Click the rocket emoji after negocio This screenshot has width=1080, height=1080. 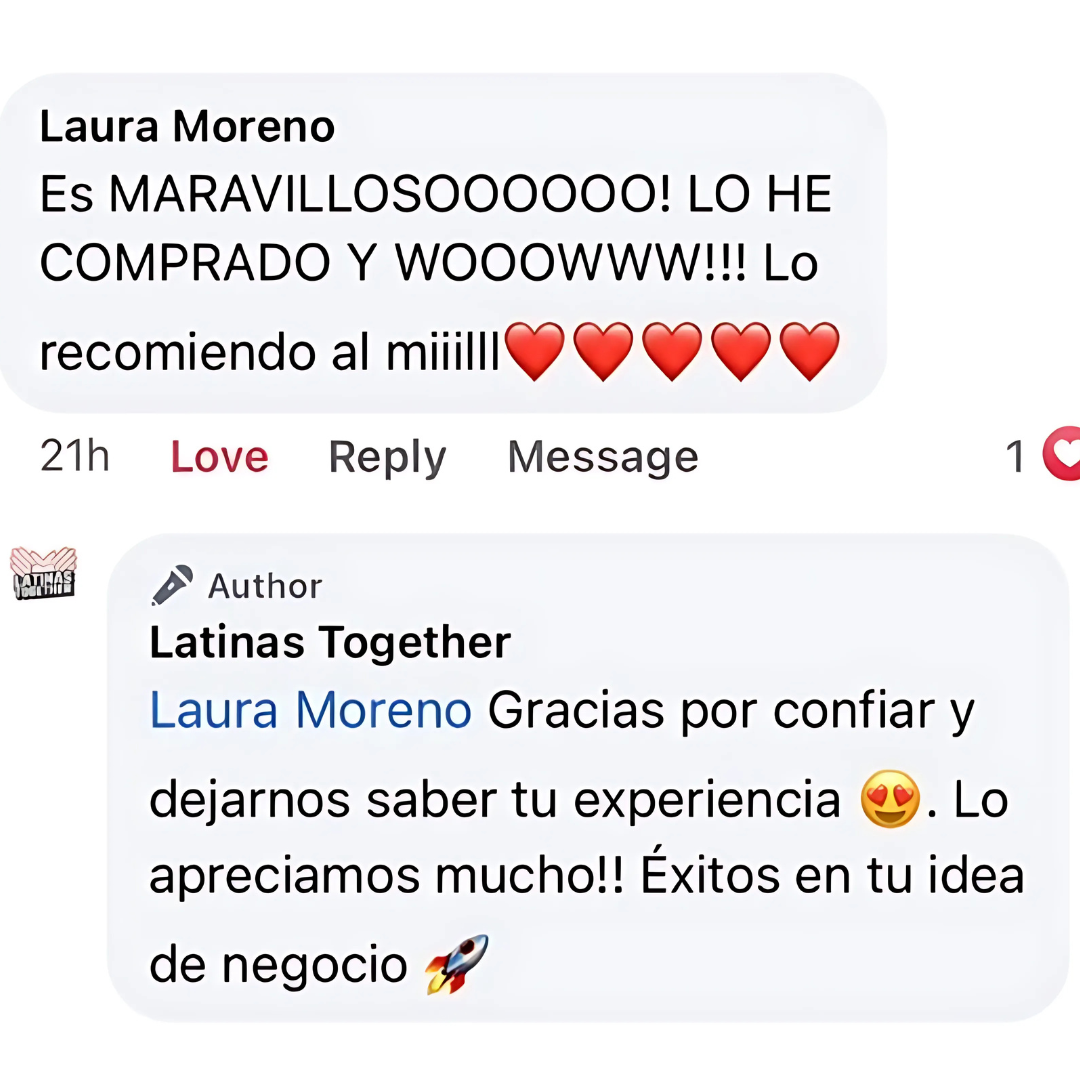tap(457, 964)
